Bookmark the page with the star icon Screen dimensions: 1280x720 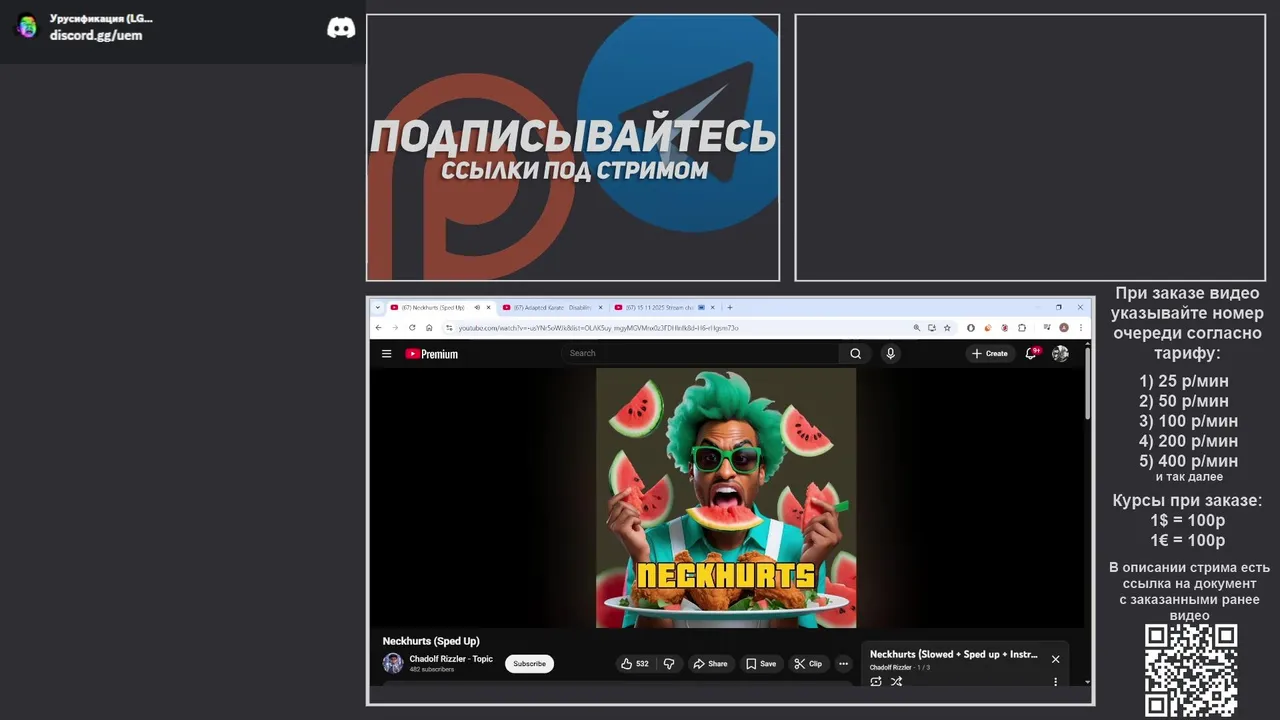947,327
